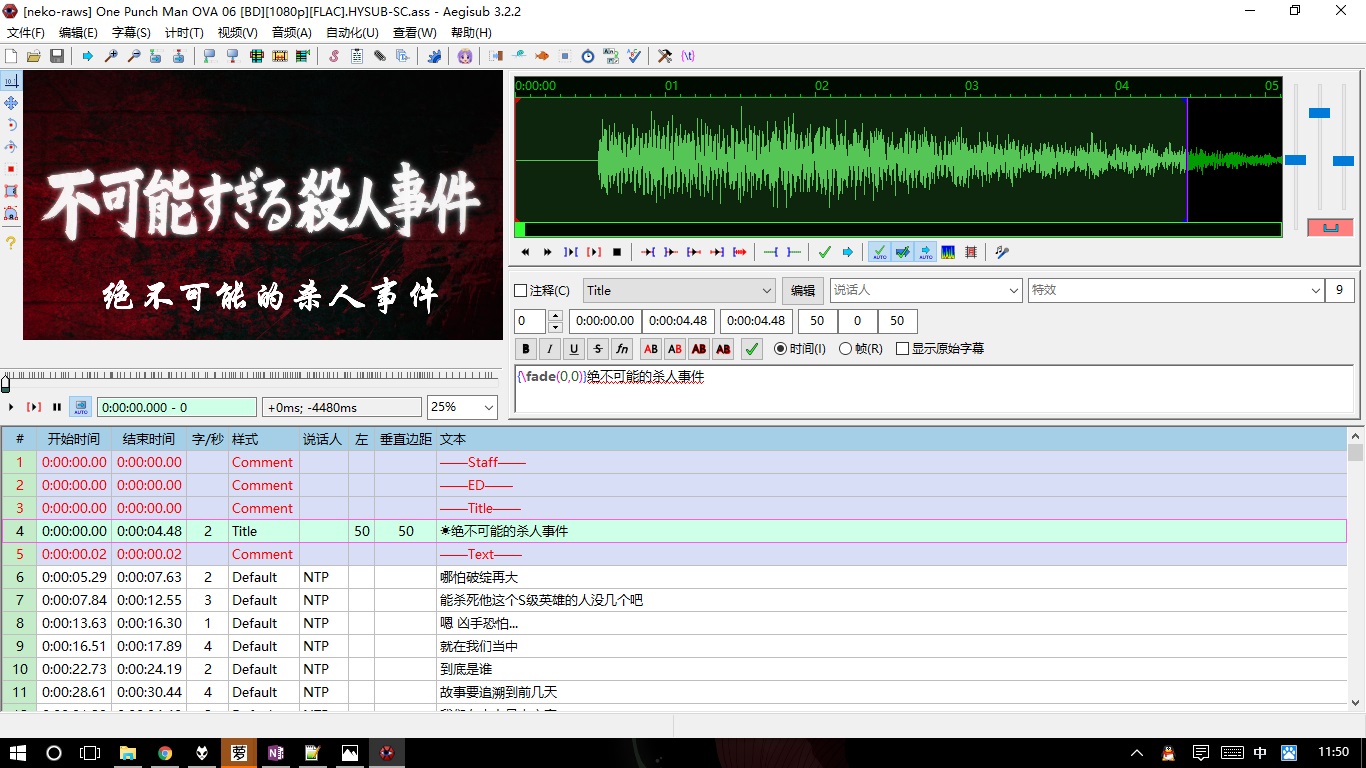The image size is (1366, 768).
Task: Select rotate on Z axis tool
Action: (11, 125)
